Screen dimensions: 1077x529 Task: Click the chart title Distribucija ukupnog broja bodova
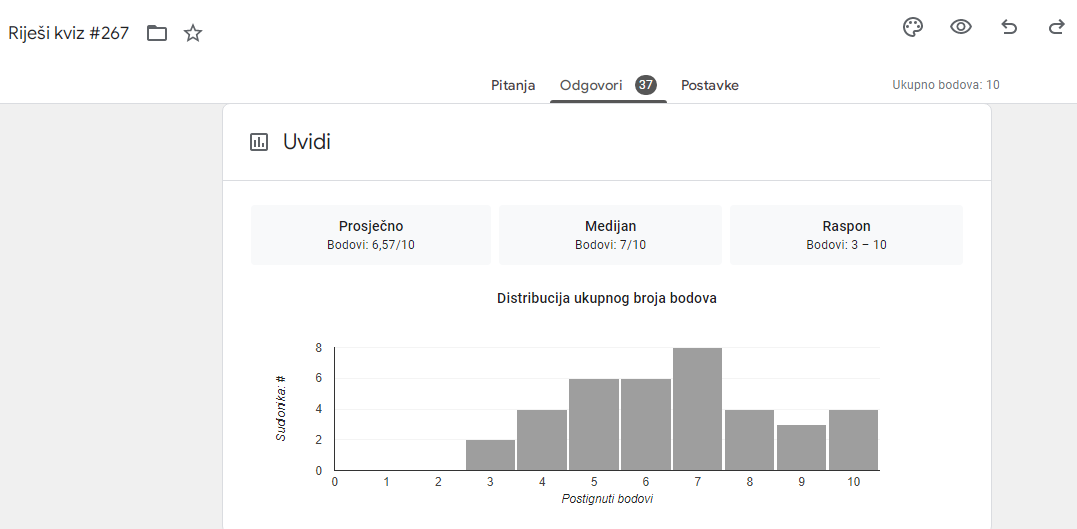607,299
